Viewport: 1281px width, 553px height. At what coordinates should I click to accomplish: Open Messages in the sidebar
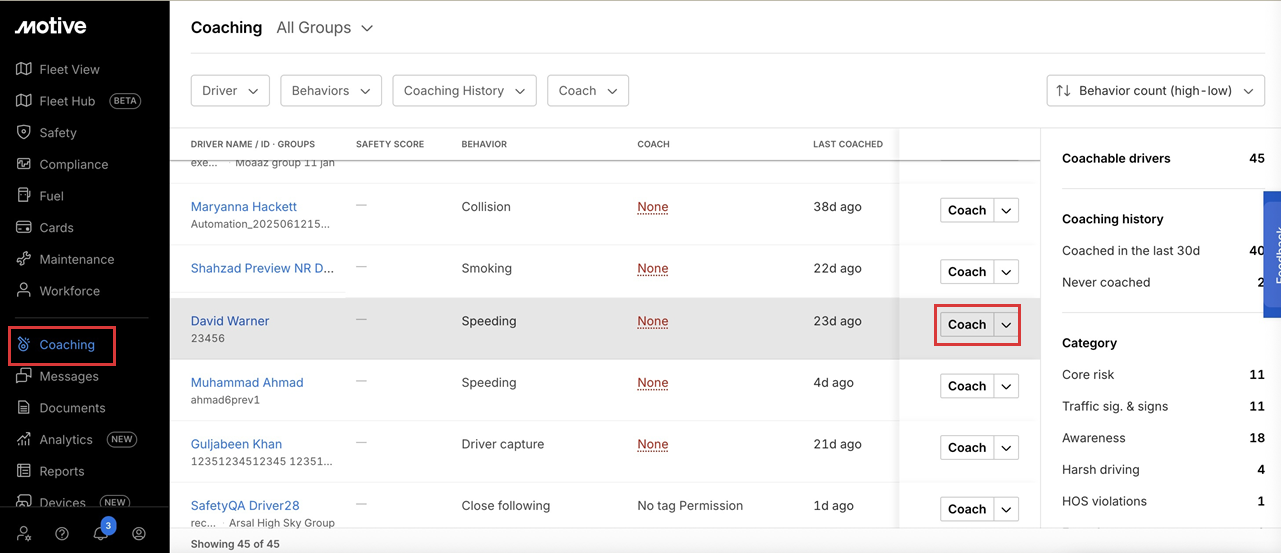click(x=69, y=377)
